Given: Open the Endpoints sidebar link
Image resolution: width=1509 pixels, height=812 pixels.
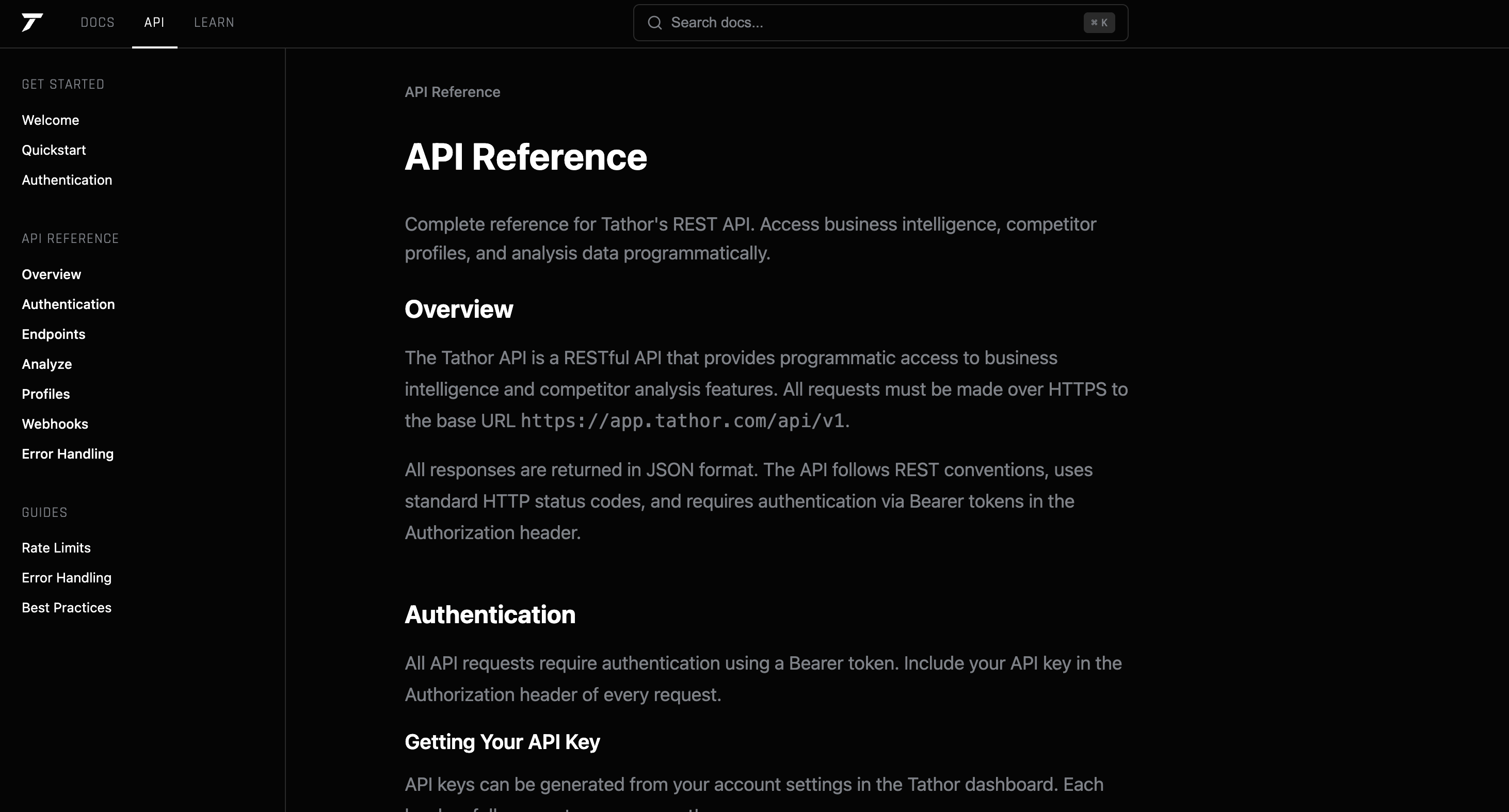Looking at the screenshot, I should click(x=53, y=334).
